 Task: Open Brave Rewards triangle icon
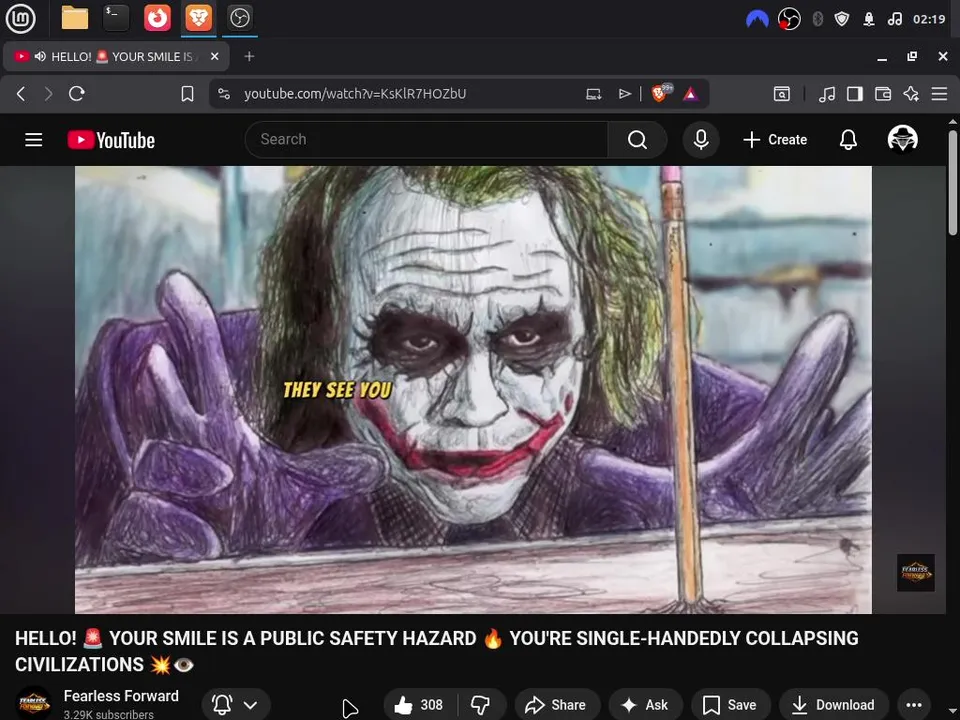[x=691, y=94]
